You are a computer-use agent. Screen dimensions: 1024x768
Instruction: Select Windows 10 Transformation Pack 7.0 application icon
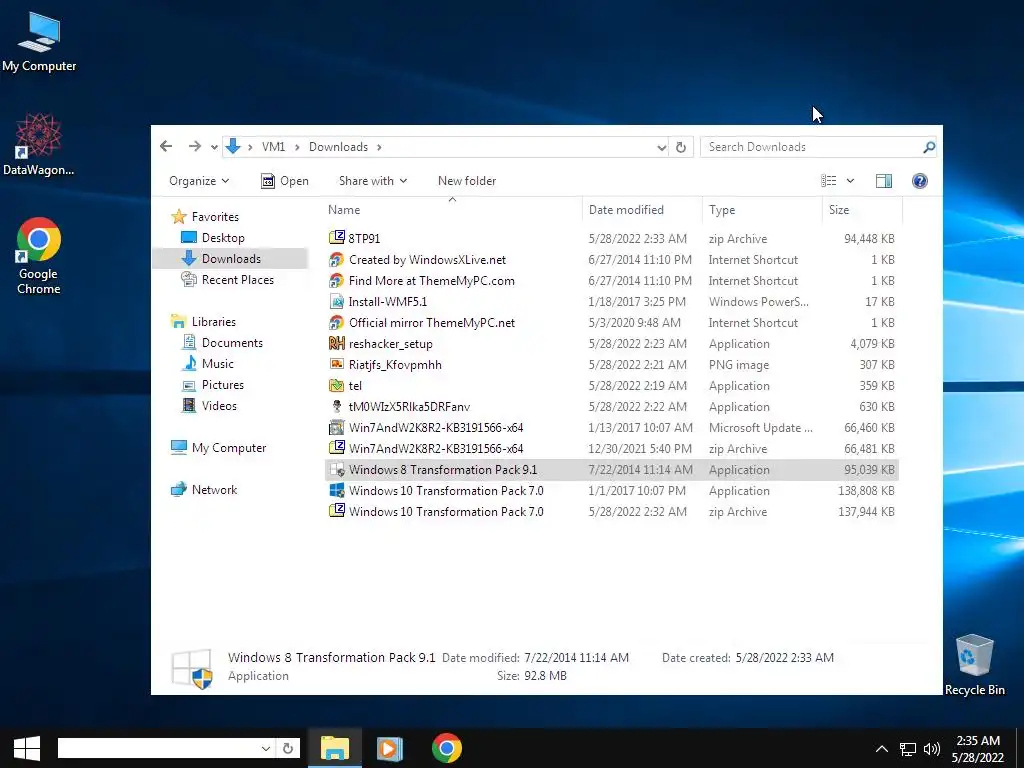click(336, 490)
